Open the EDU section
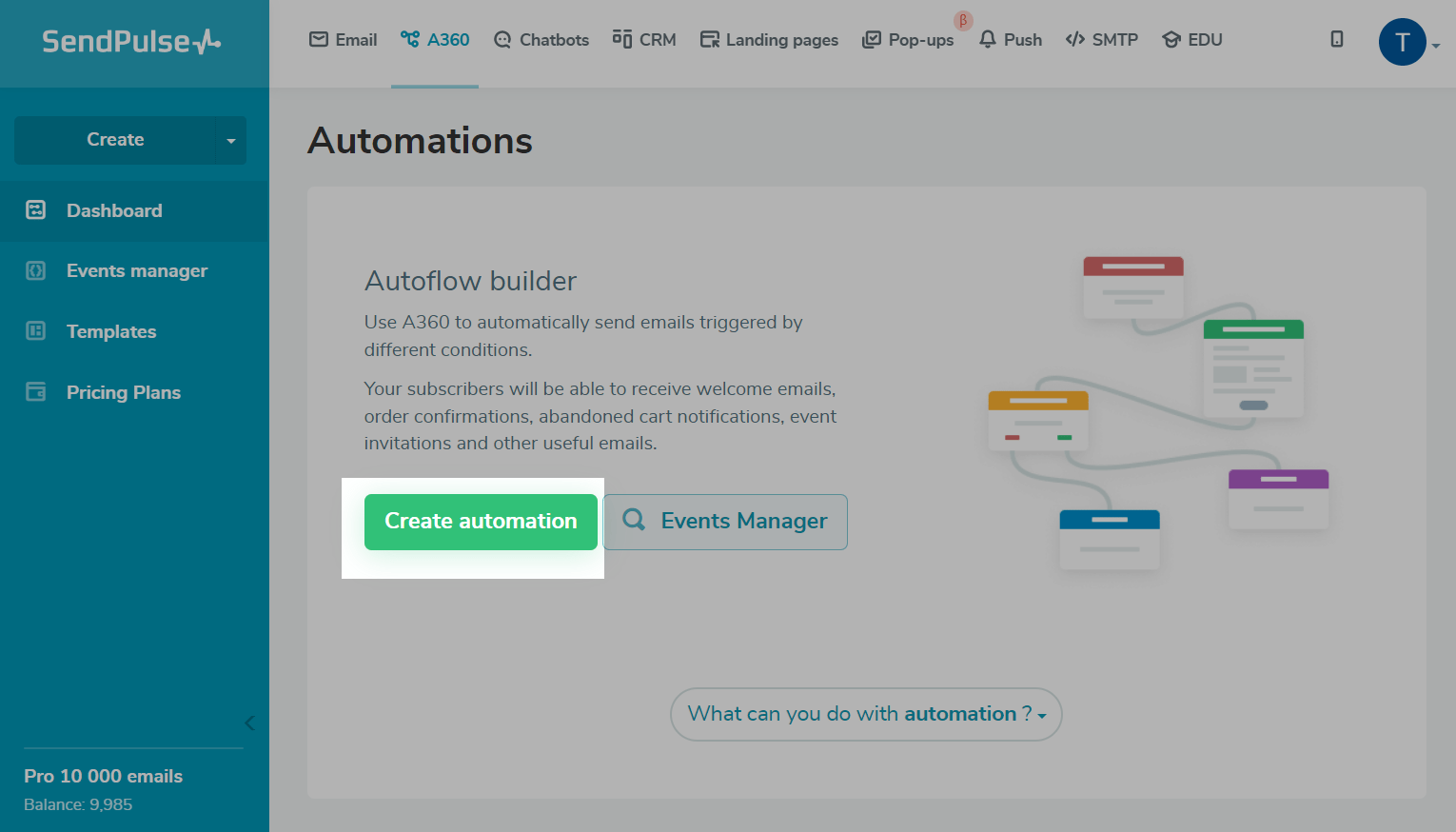Screen dimensions: 1456x832 (x=1192, y=40)
